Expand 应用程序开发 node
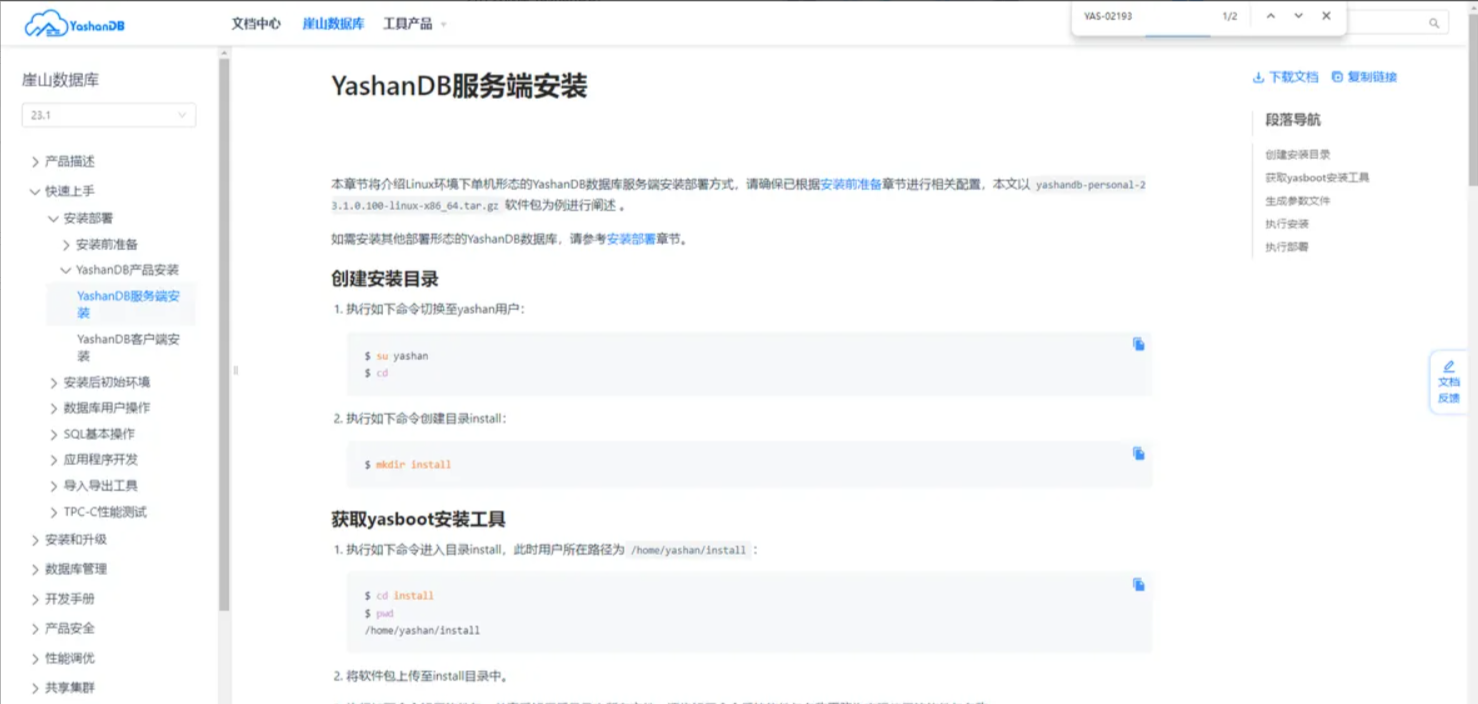Viewport: 1478px width, 704px height. 54,460
